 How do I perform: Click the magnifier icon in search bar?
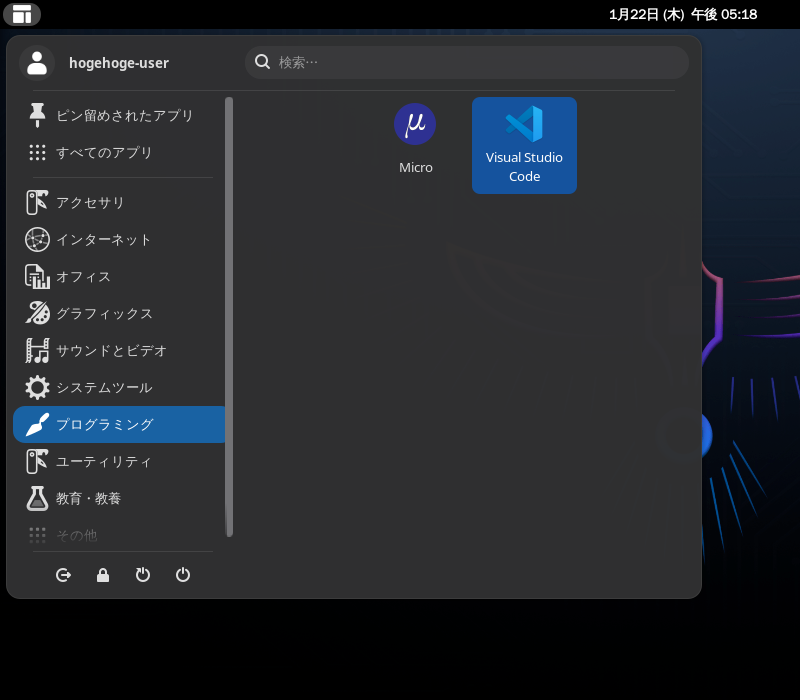[x=263, y=62]
